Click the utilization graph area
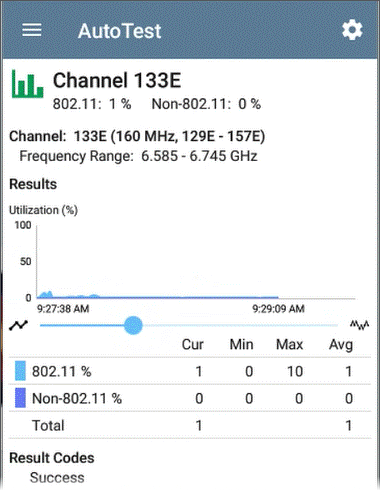 click(196, 262)
